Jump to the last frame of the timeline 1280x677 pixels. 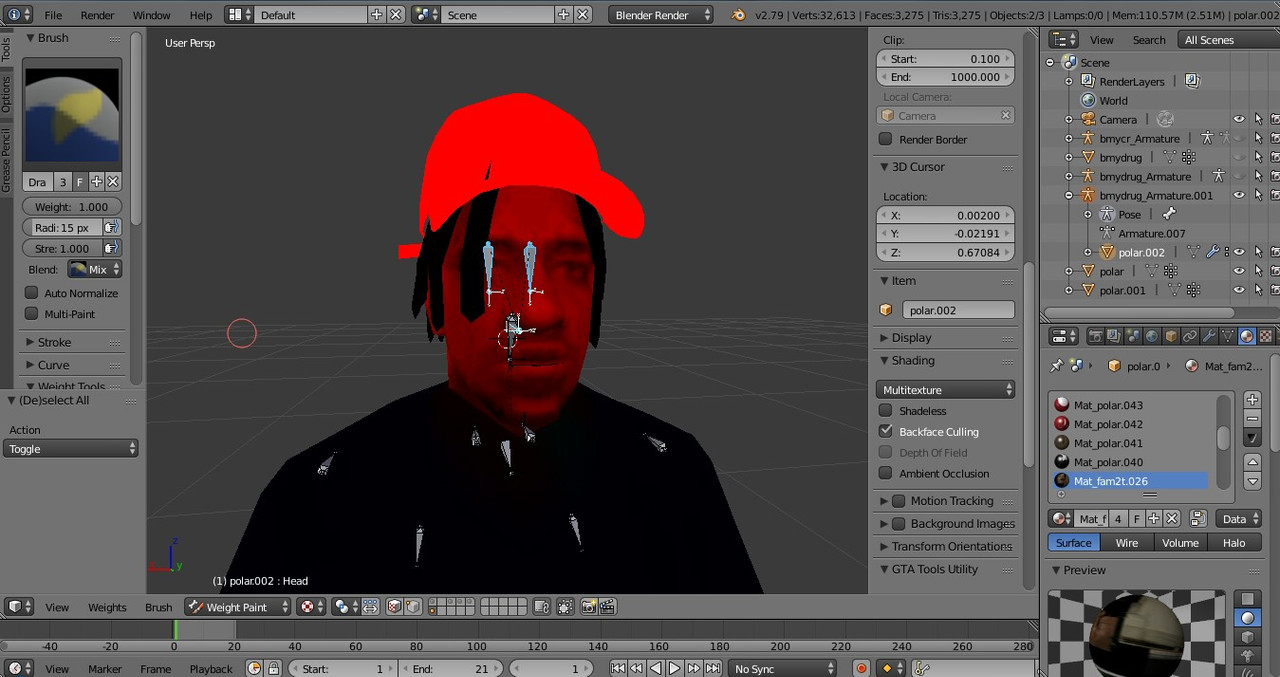click(x=713, y=668)
